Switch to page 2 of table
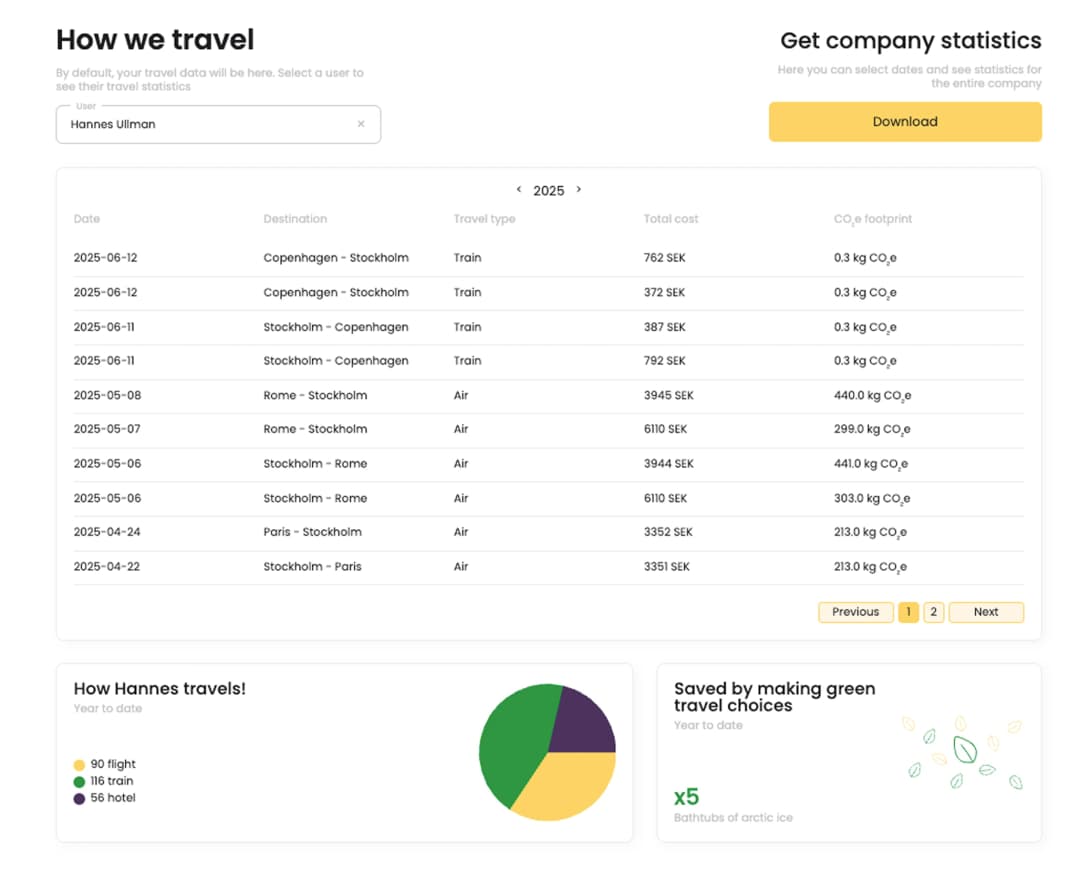The image size is (1080, 872). [x=933, y=612]
